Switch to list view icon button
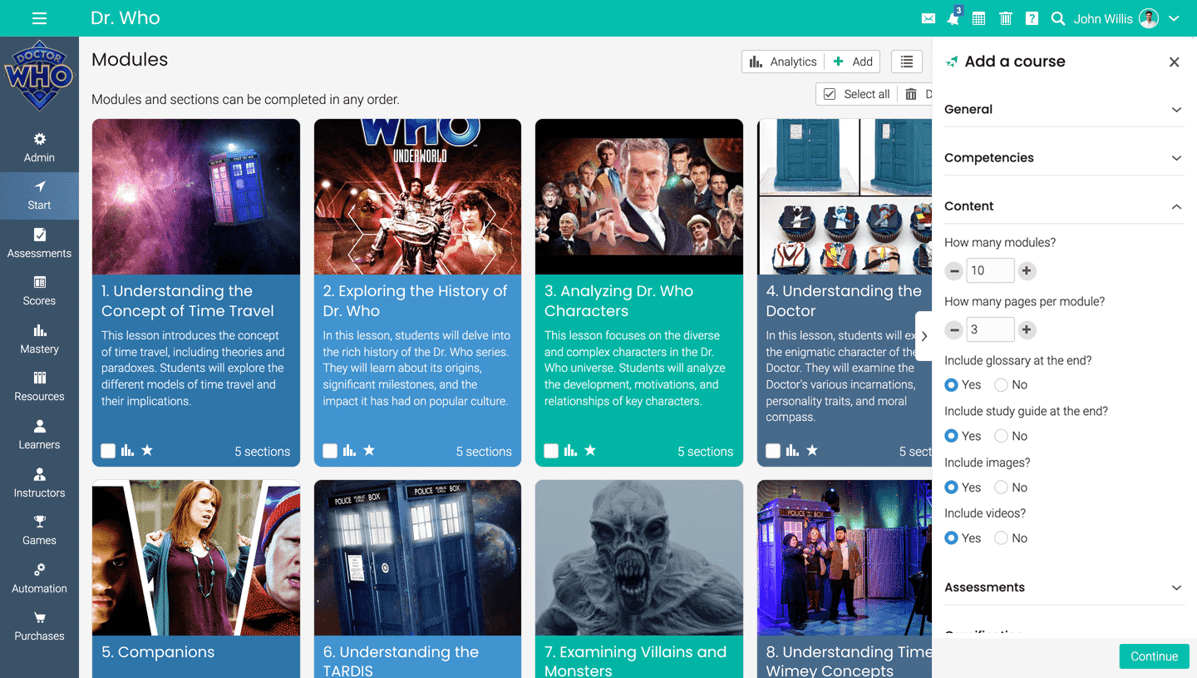The height and width of the screenshot is (678, 1197). 906,62
